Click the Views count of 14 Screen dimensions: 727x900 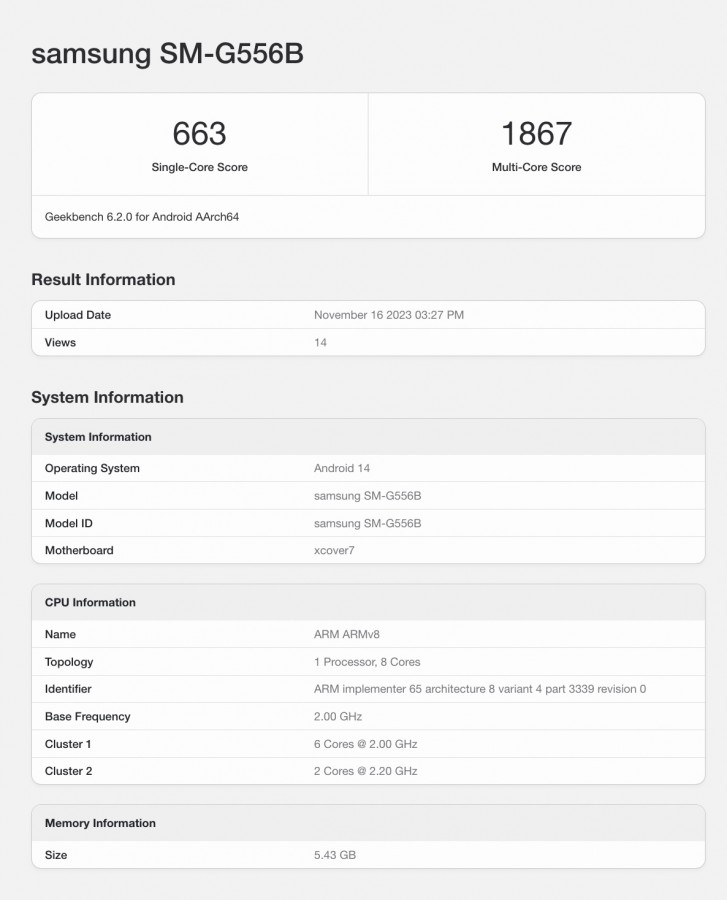click(320, 342)
